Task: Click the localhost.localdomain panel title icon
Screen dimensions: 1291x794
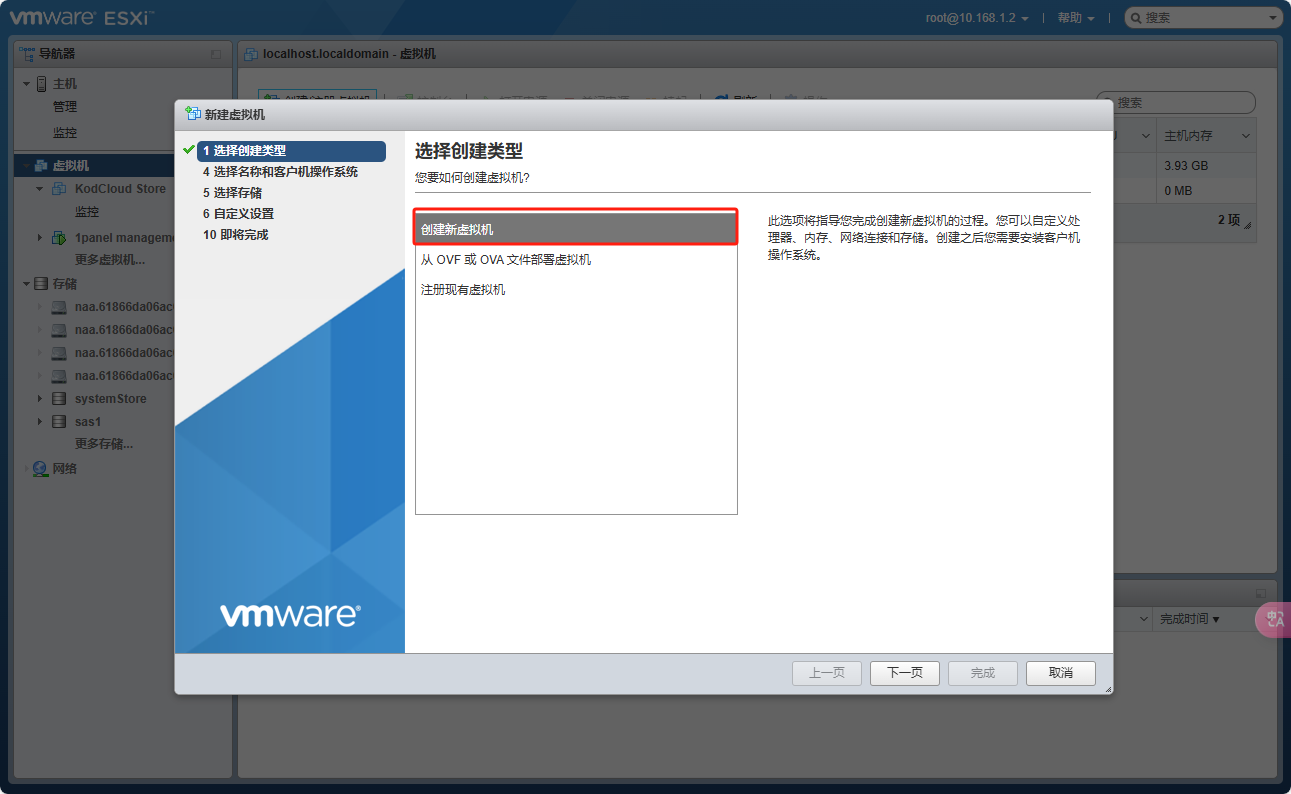Action: pyautogui.click(x=251, y=54)
